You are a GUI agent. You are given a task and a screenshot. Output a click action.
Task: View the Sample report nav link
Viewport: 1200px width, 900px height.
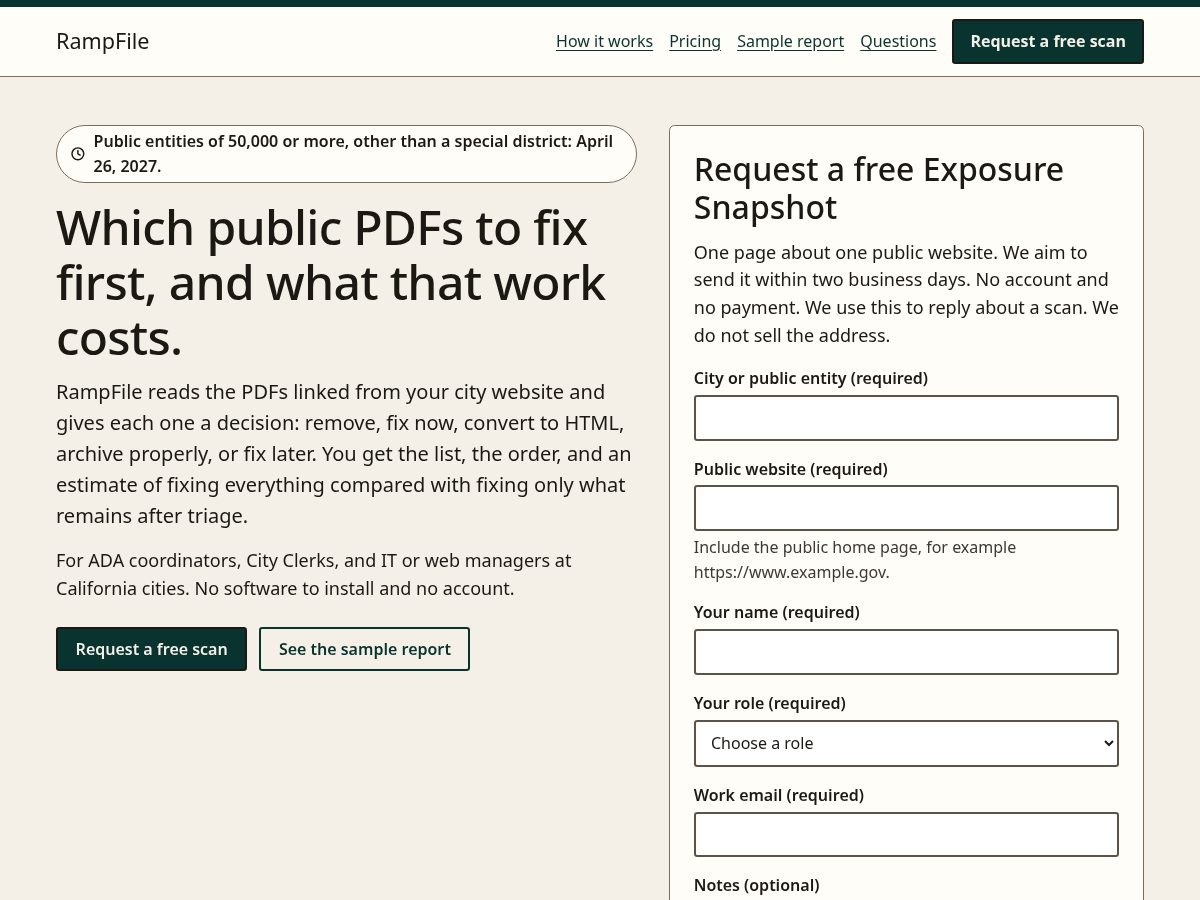click(x=790, y=41)
